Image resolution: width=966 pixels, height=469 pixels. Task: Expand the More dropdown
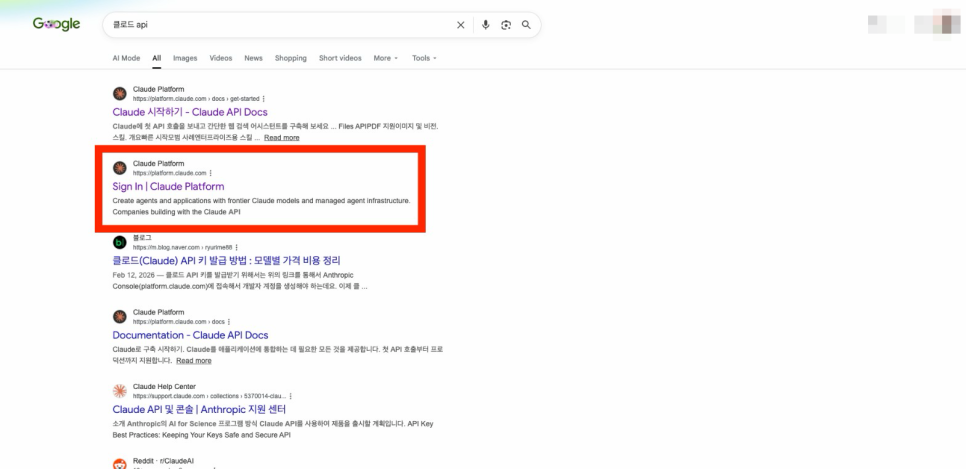386,58
